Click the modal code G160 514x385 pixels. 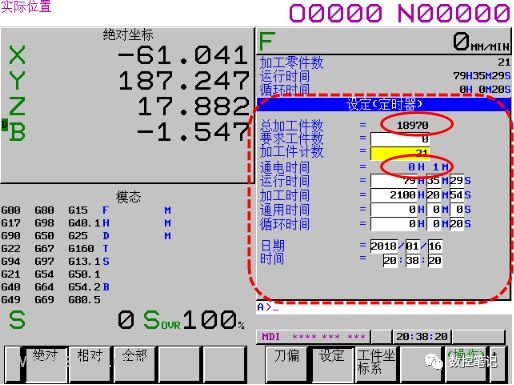tap(81, 249)
